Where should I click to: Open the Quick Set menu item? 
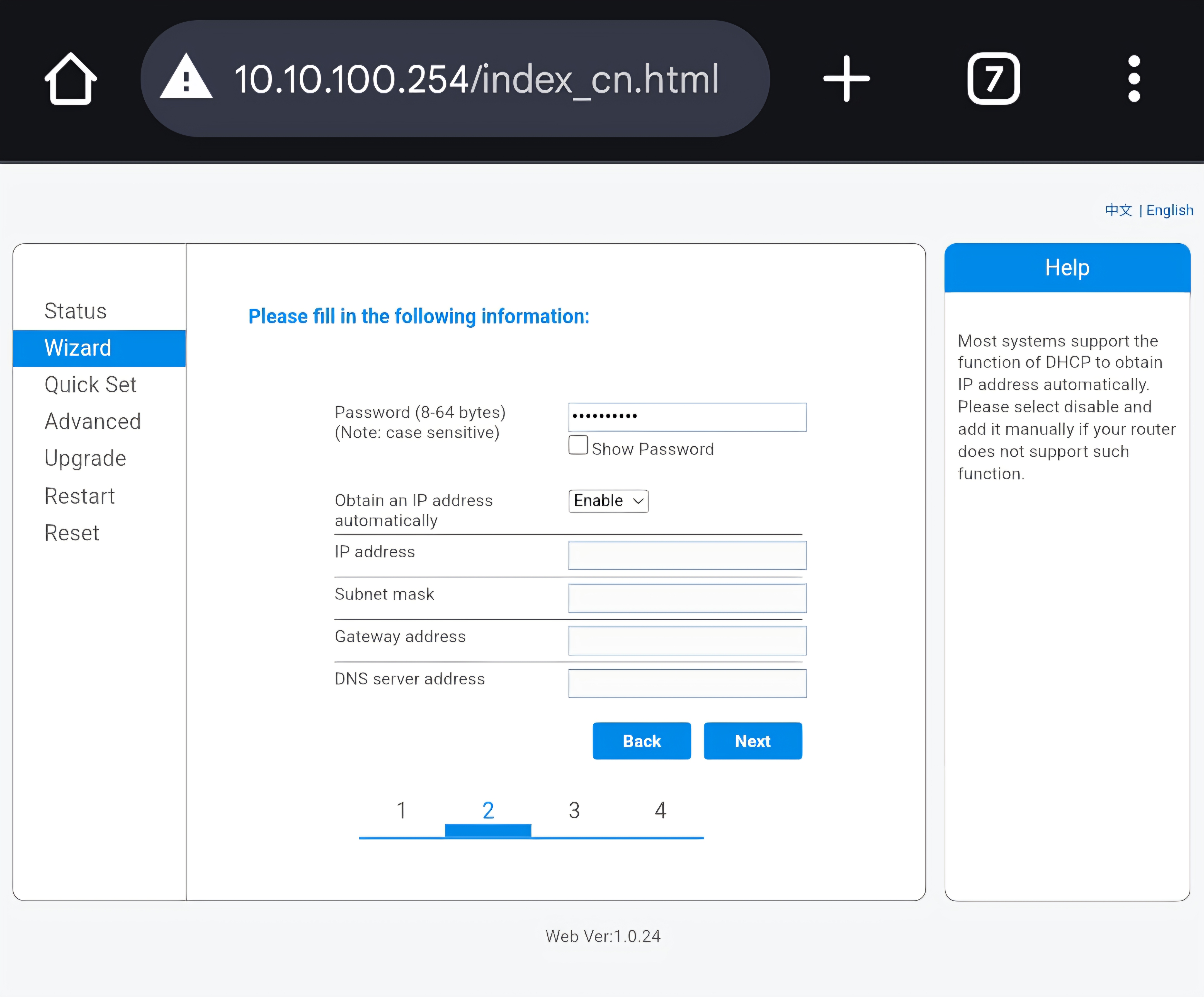91,385
